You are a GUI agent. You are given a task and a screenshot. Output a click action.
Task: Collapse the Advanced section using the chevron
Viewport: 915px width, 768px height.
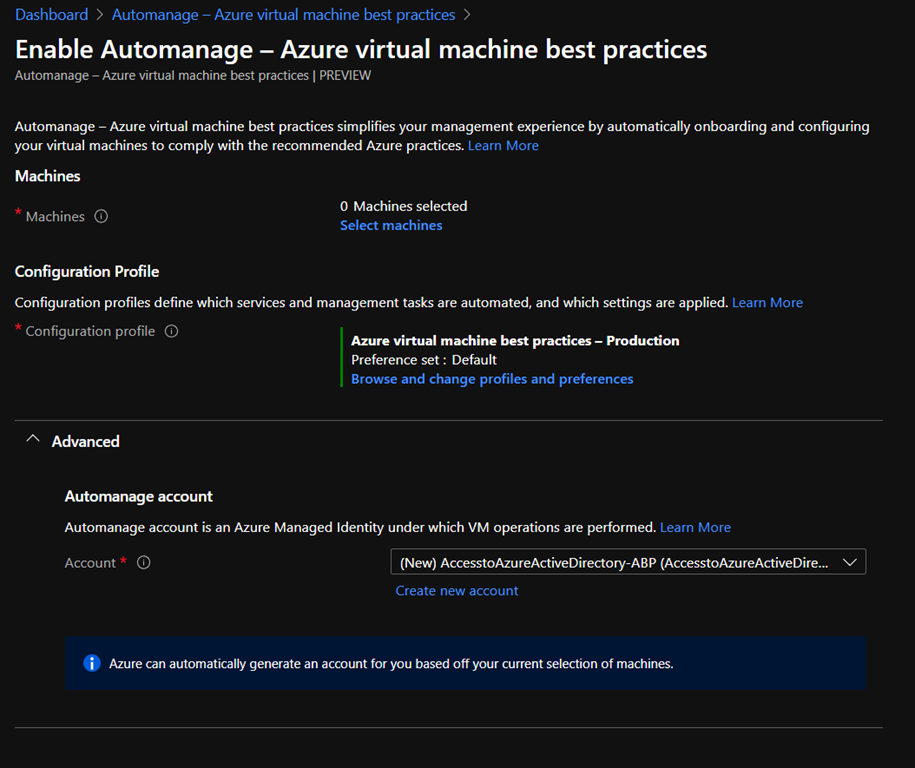(x=32, y=441)
